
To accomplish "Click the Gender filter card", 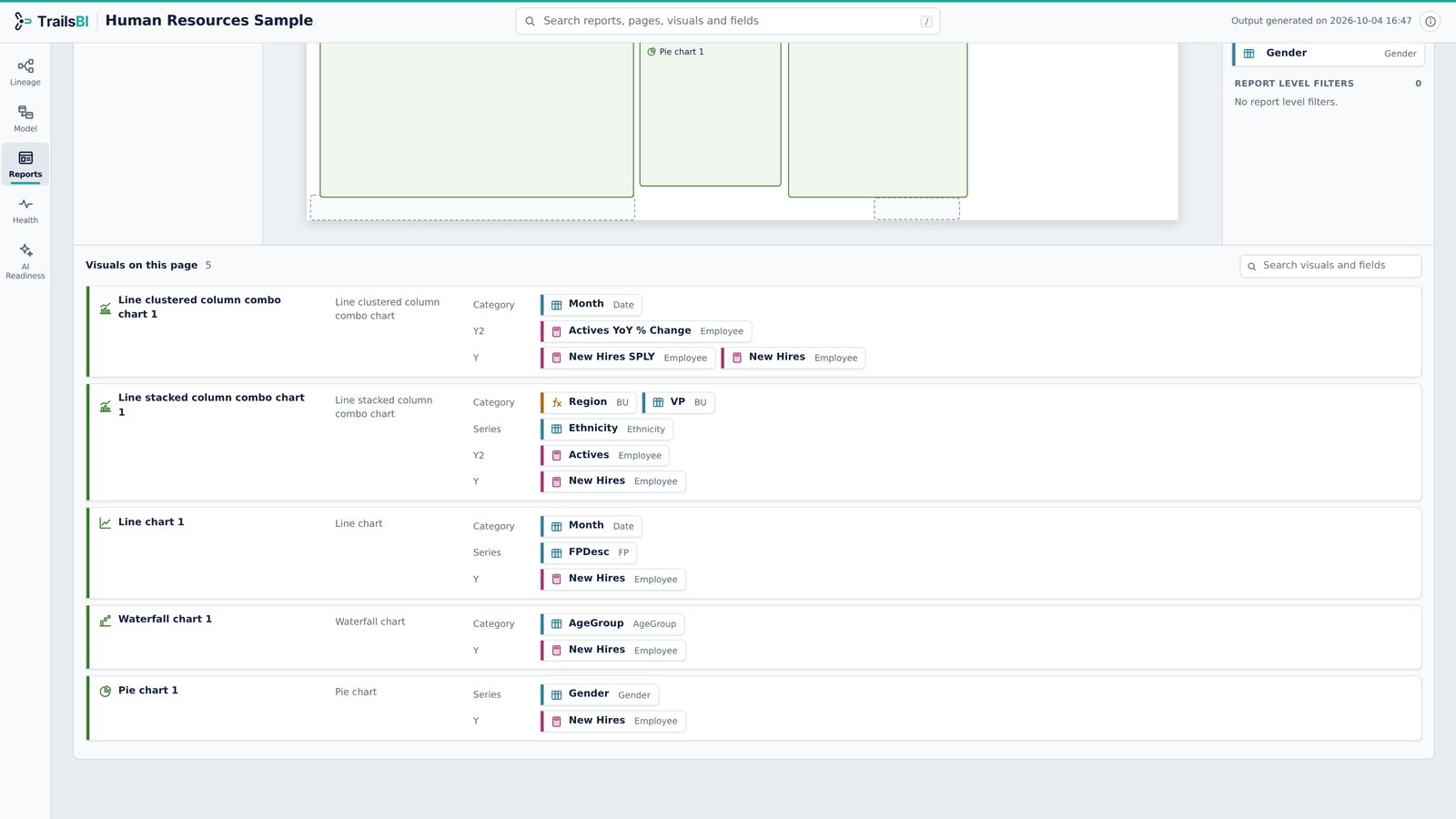I will click(x=1329, y=54).
